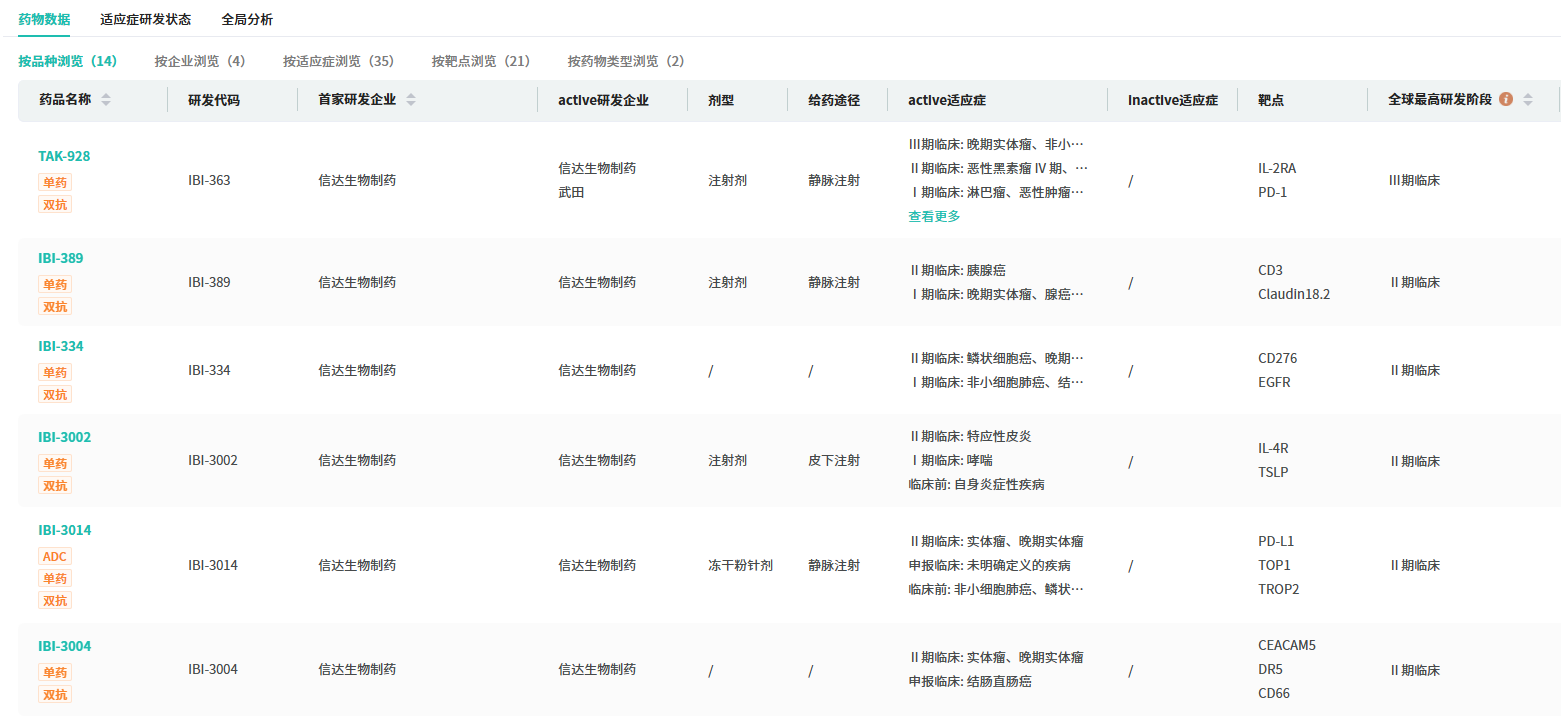Click IBI-3014 drug name link
The image size is (1561, 717).
64,530
